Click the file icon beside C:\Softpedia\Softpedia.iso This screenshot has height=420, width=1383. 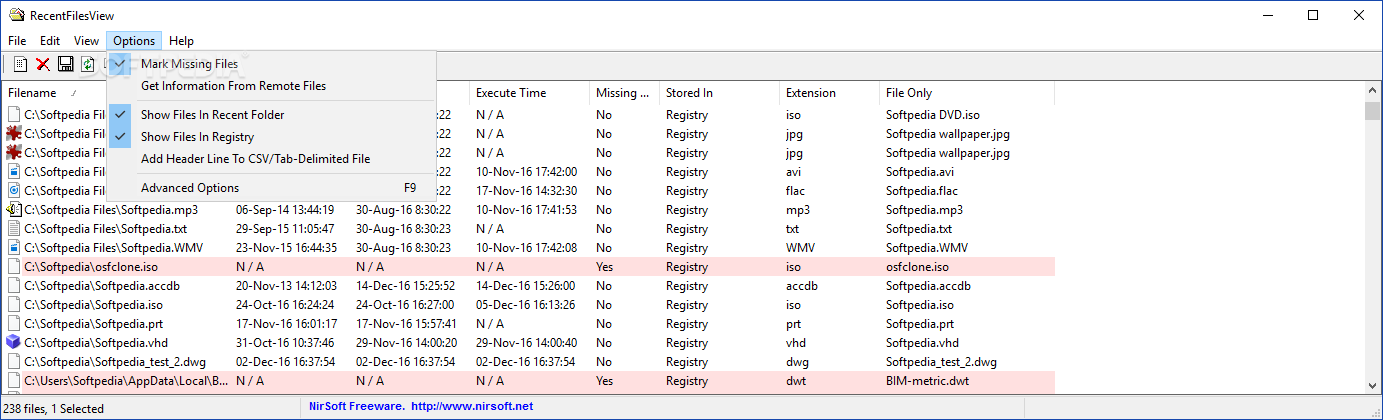14,305
